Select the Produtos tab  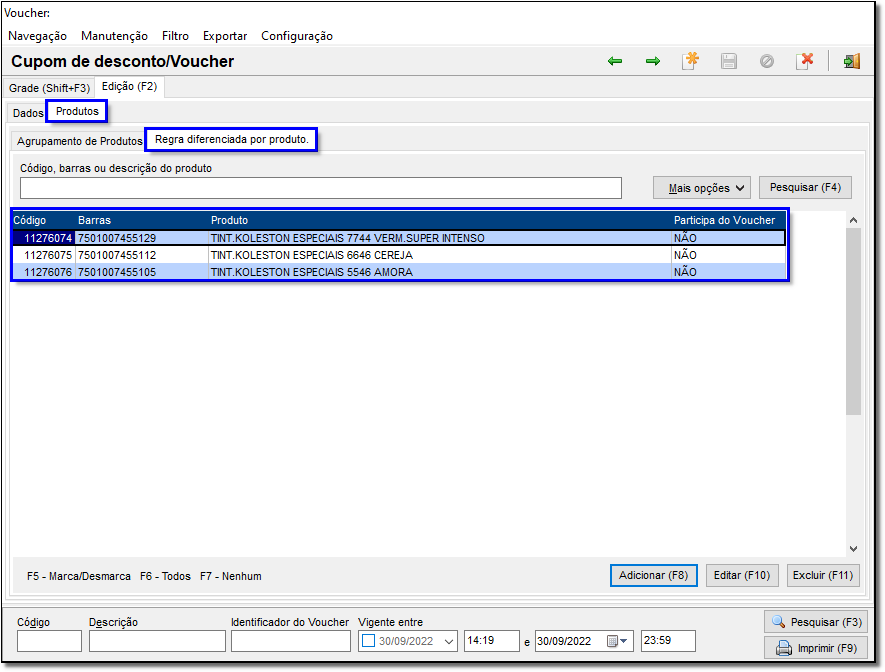pos(77,111)
